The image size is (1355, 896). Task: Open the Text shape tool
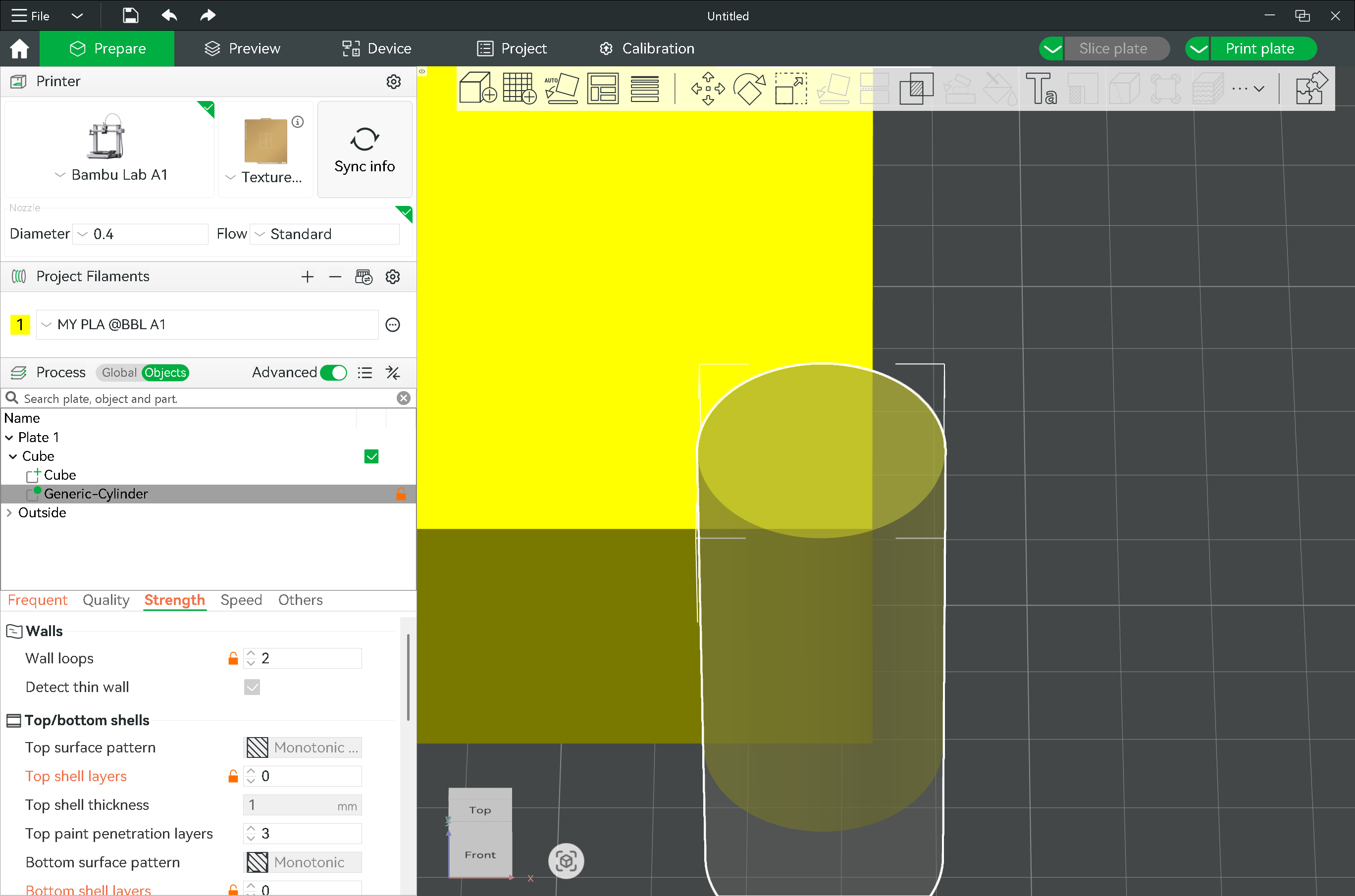click(x=1041, y=88)
